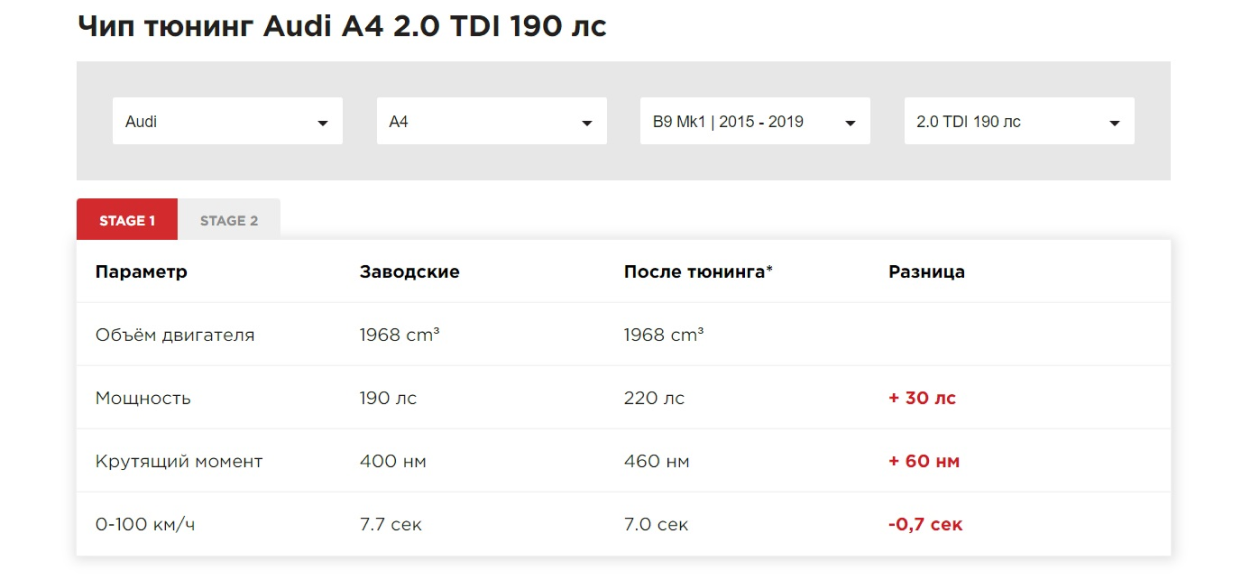Click the 220 лс after-tuning power value

tap(654, 398)
